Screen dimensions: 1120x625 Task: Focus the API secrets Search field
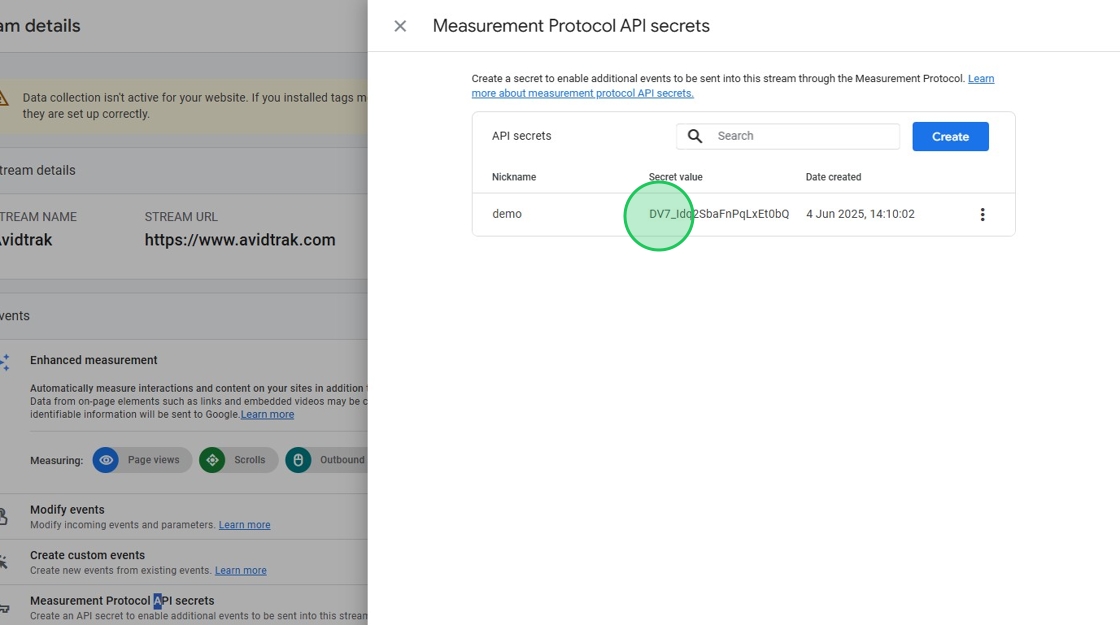pyautogui.click(x=788, y=136)
